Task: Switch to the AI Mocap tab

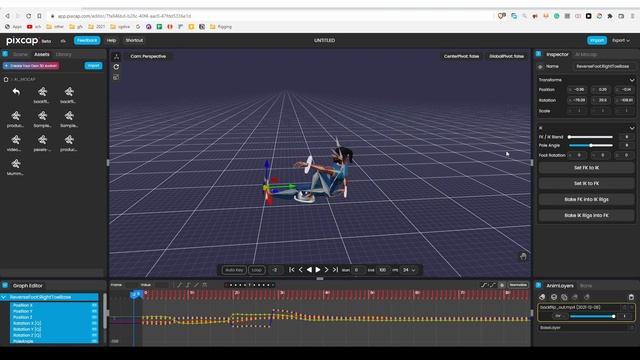Action: pos(586,54)
